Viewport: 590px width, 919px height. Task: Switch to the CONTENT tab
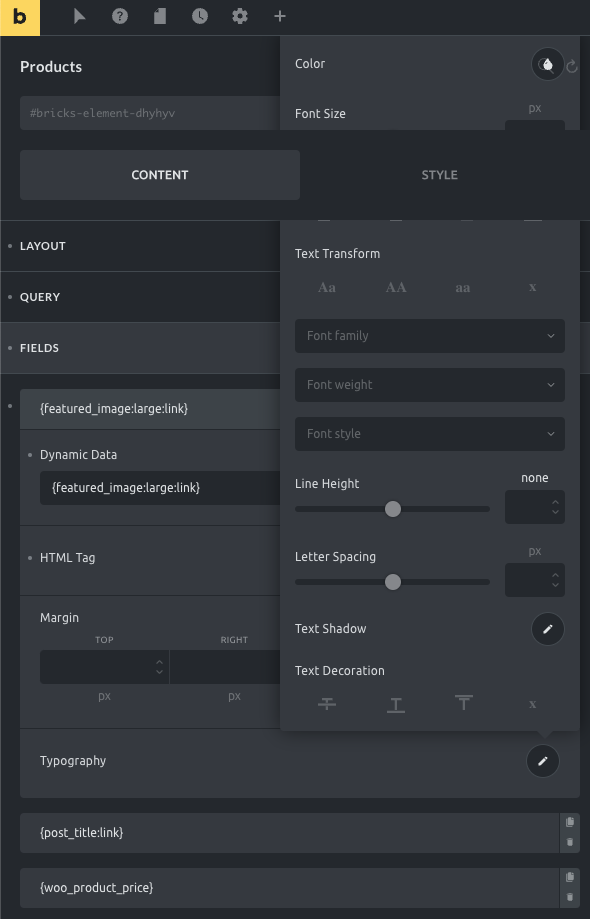click(x=160, y=175)
